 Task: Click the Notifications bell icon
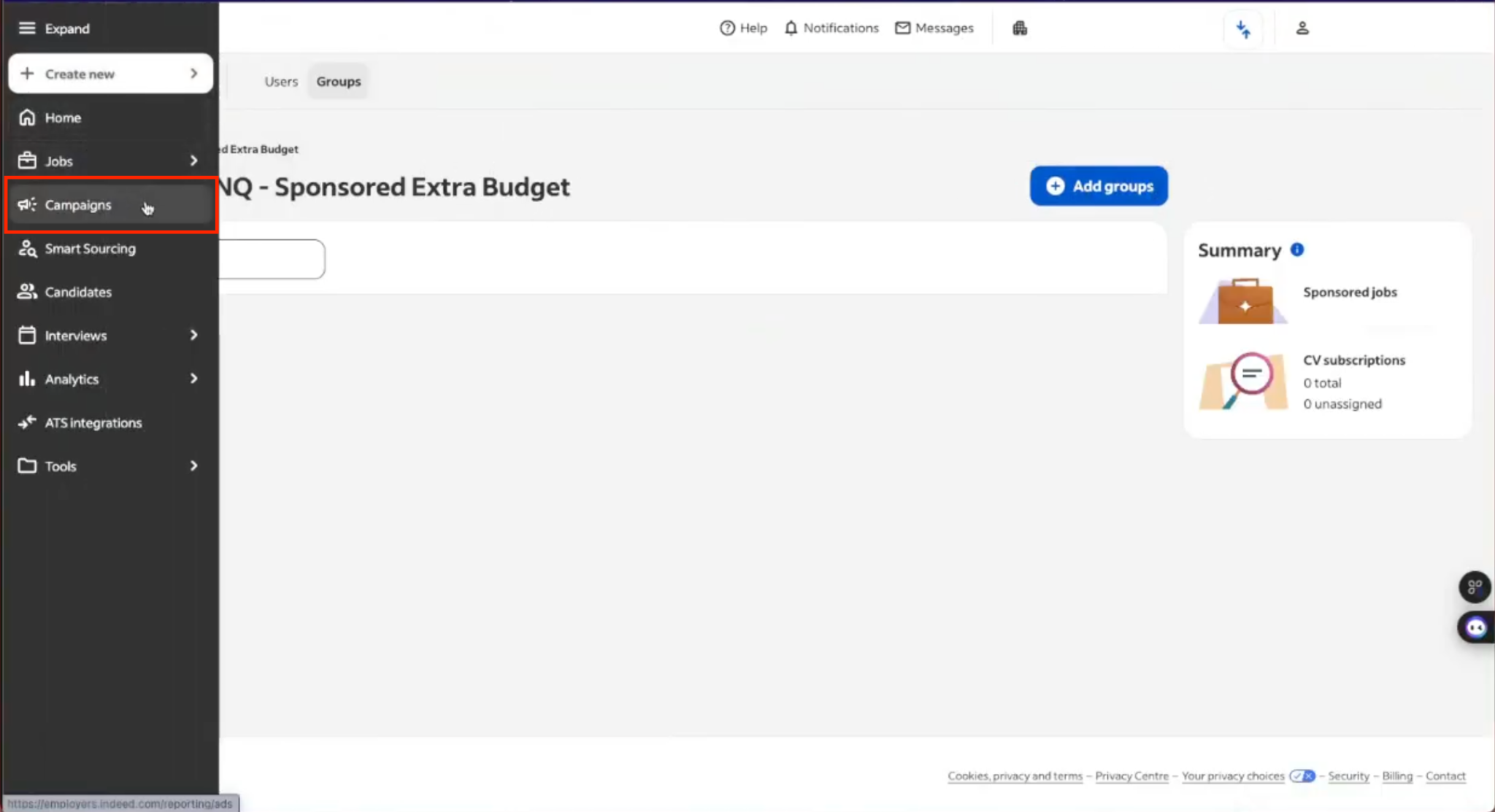click(x=791, y=28)
